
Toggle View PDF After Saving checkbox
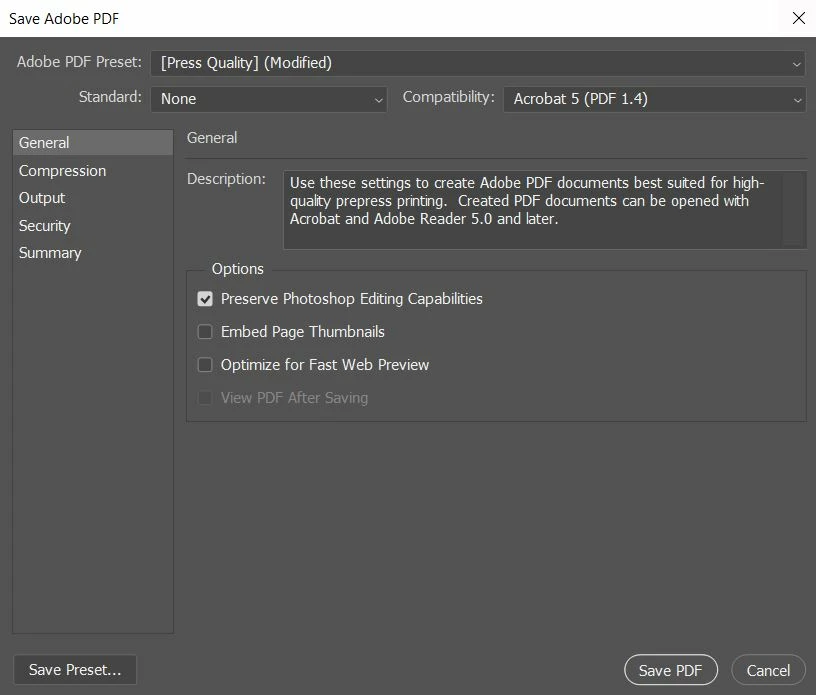pyautogui.click(x=205, y=398)
